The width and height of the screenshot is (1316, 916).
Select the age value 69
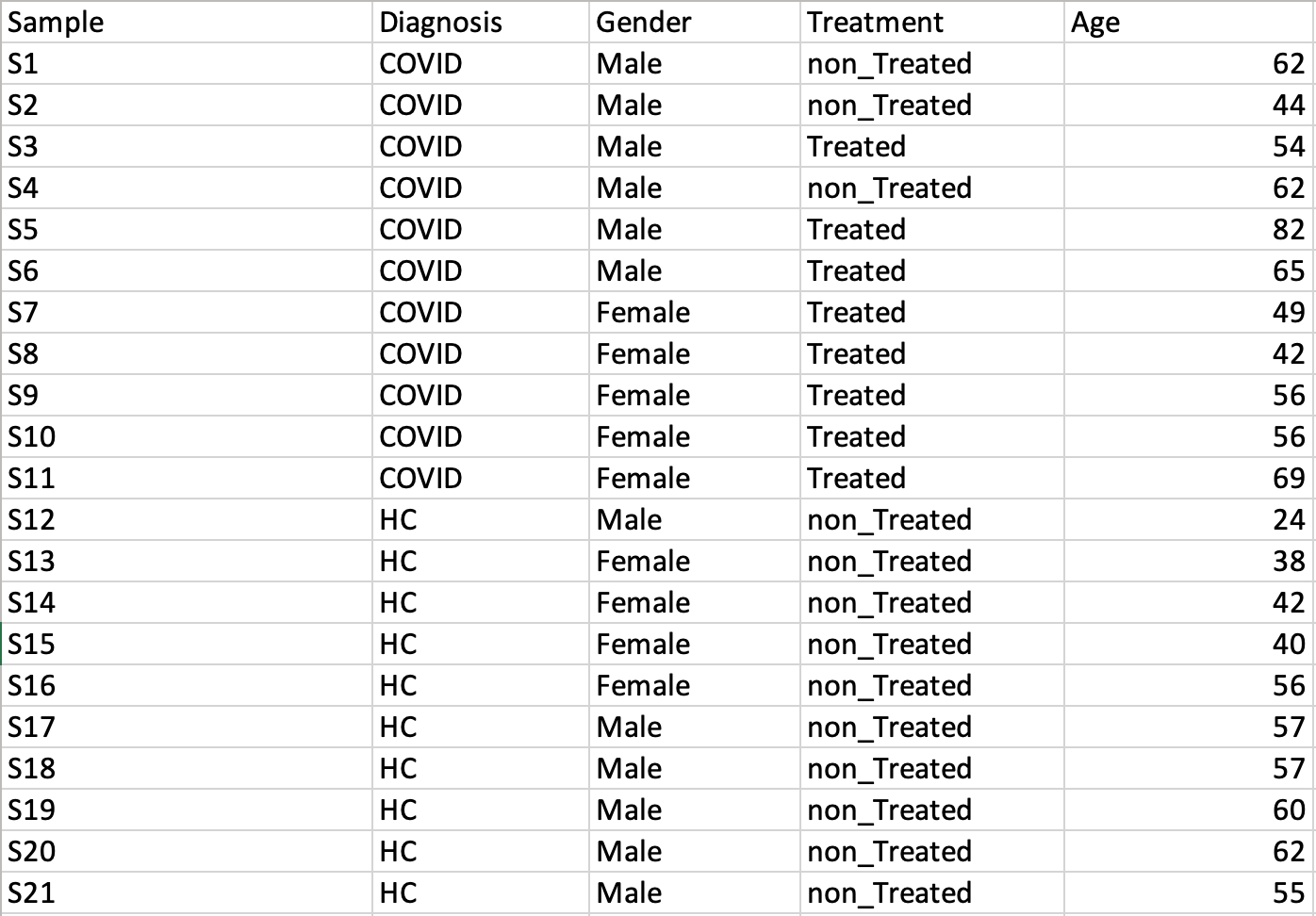tap(1288, 479)
